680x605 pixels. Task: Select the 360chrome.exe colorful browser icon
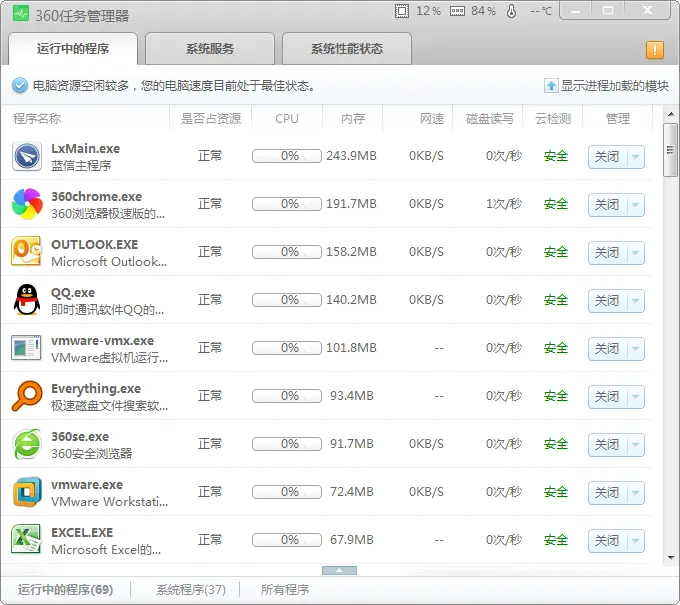[x=26, y=204]
